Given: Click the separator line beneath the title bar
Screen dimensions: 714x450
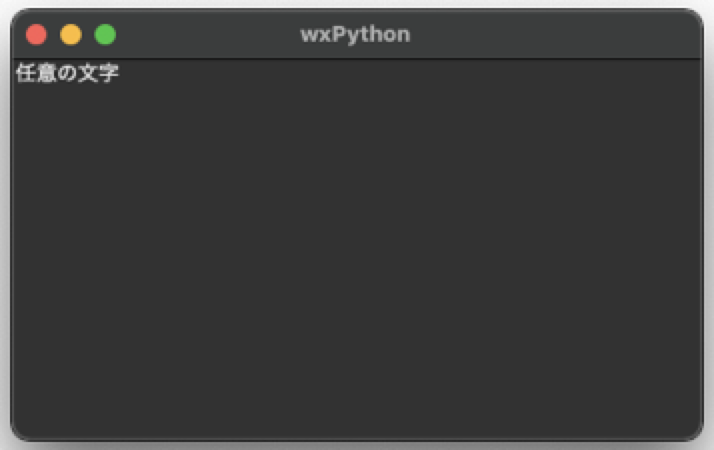Looking at the screenshot, I should [357, 59].
